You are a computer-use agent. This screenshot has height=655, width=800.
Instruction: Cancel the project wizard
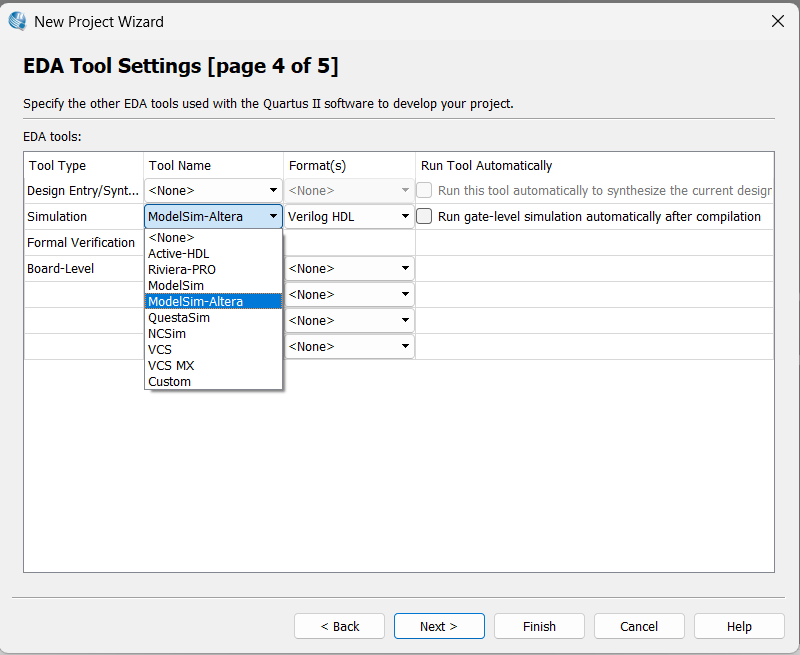(x=639, y=626)
